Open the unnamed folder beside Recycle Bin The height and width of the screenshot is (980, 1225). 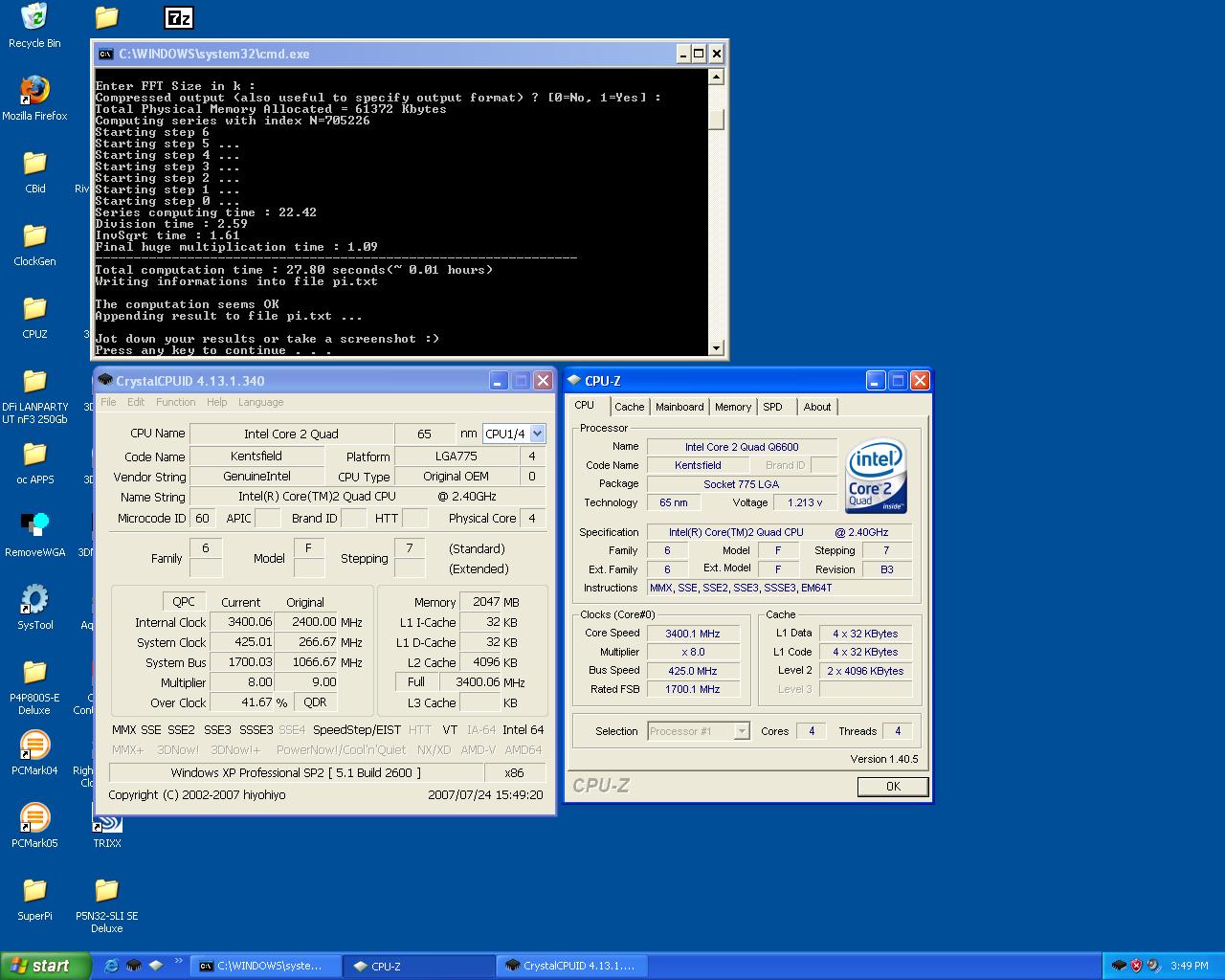pyautogui.click(x=107, y=17)
